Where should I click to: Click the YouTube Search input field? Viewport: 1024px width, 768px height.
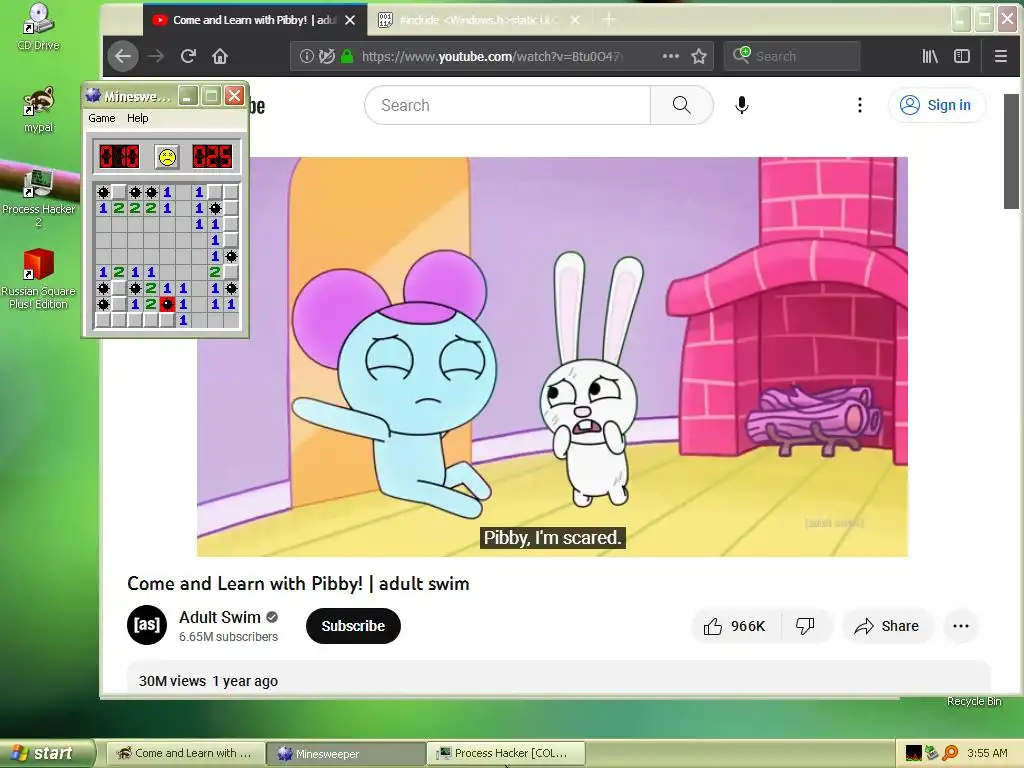[507, 104]
